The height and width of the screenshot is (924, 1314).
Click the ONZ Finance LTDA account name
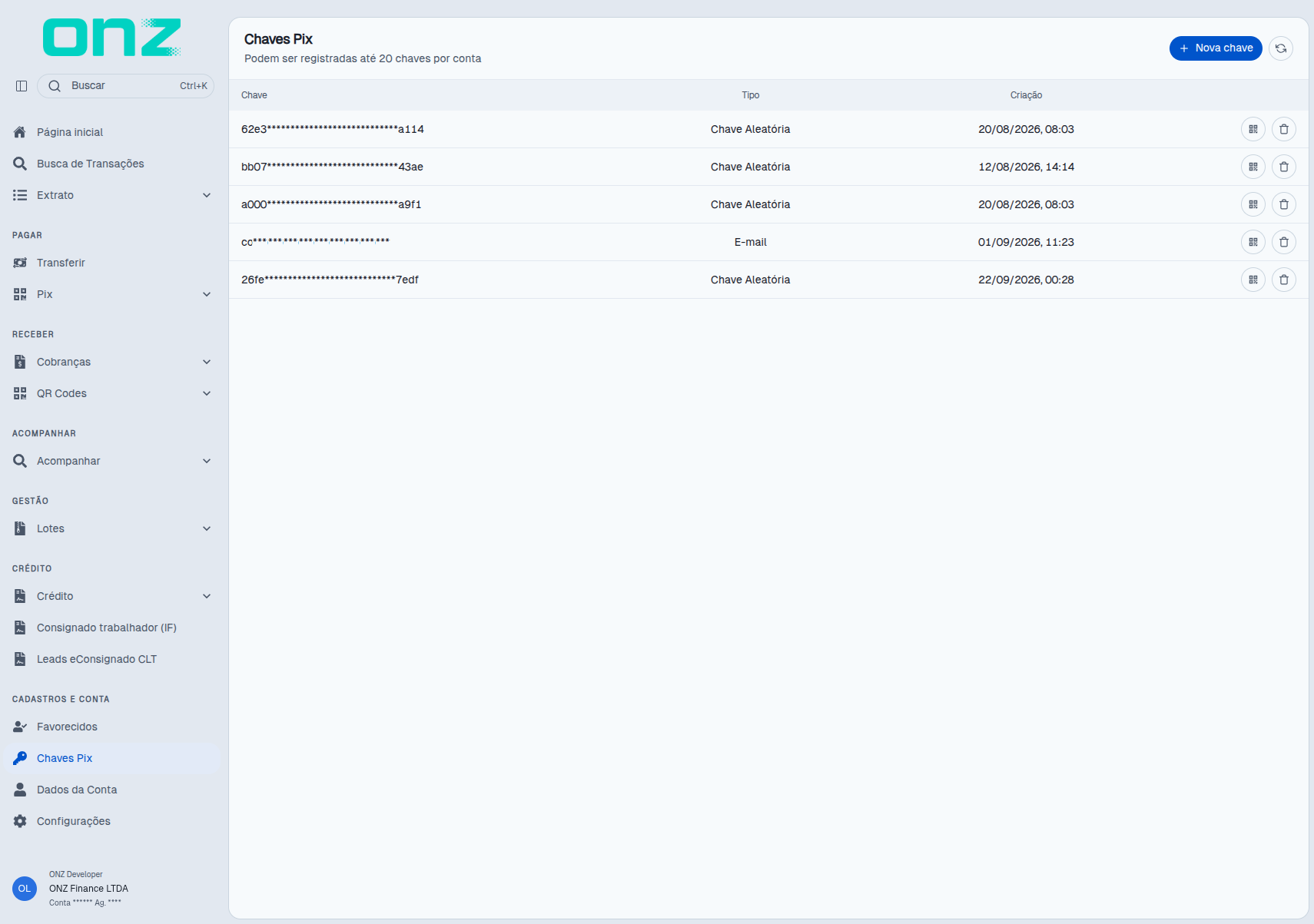89,889
